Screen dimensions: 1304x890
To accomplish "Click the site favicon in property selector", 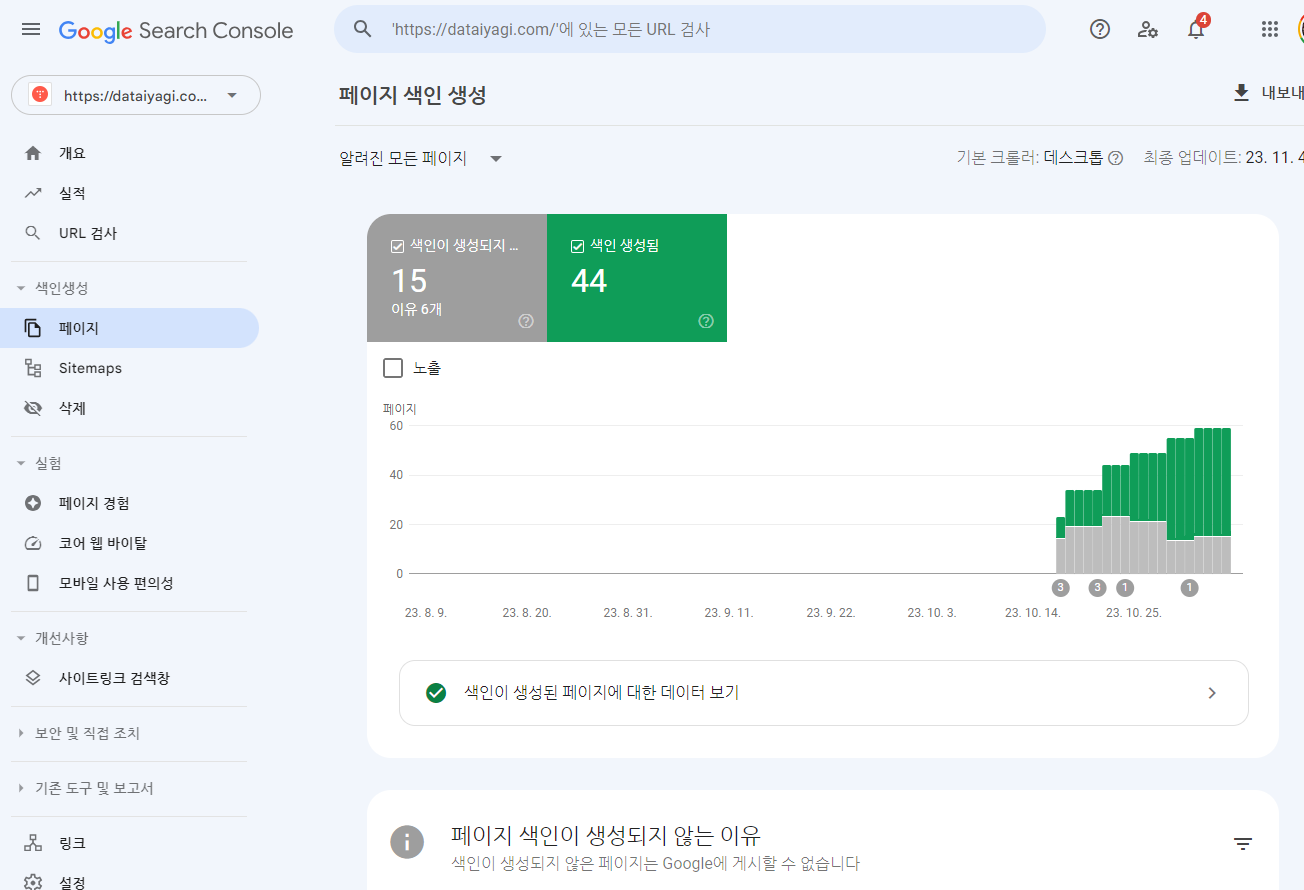I will tap(40, 95).
